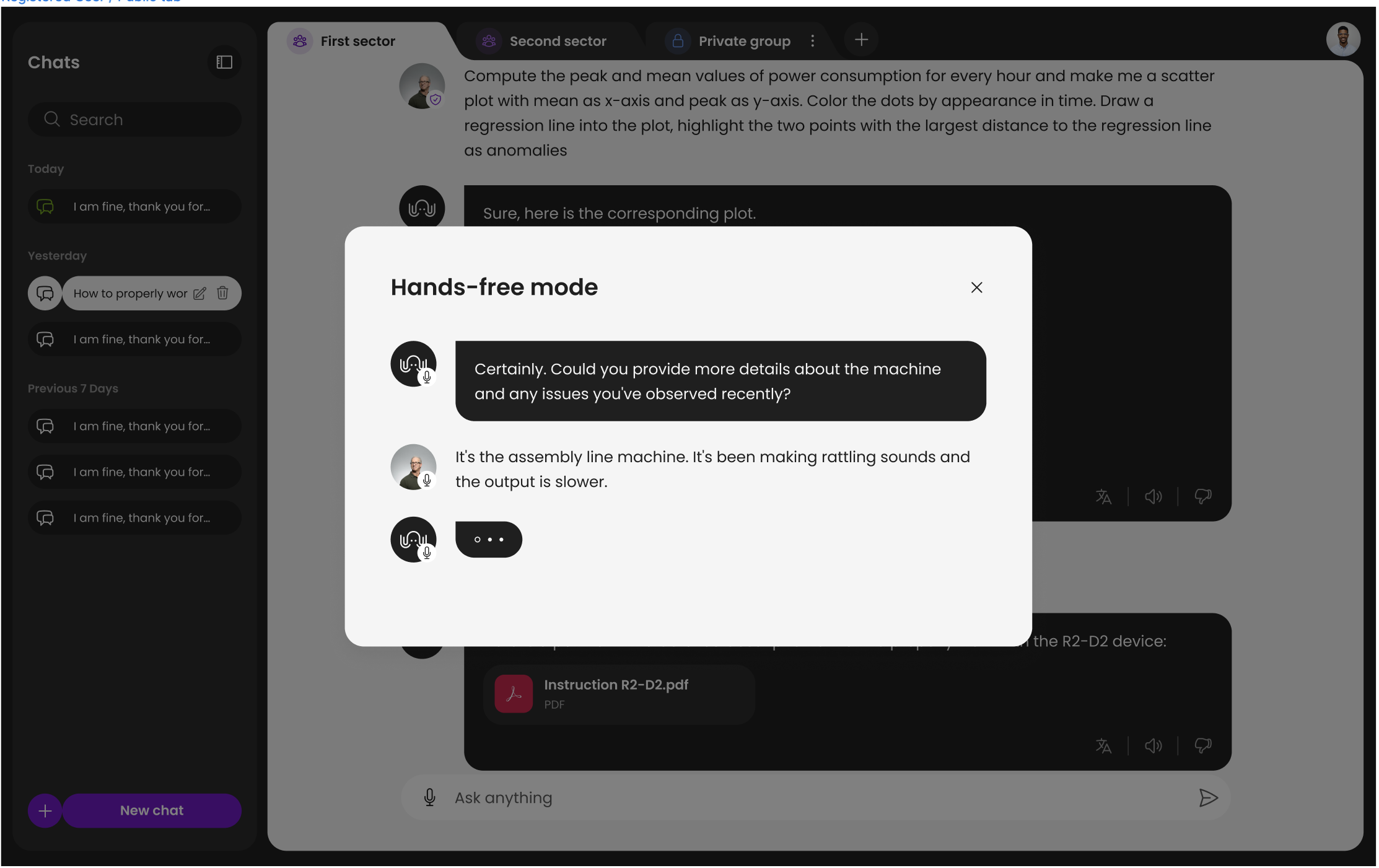Click the New chat button
Image resolution: width=1379 pixels, height=868 pixels.
151,810
